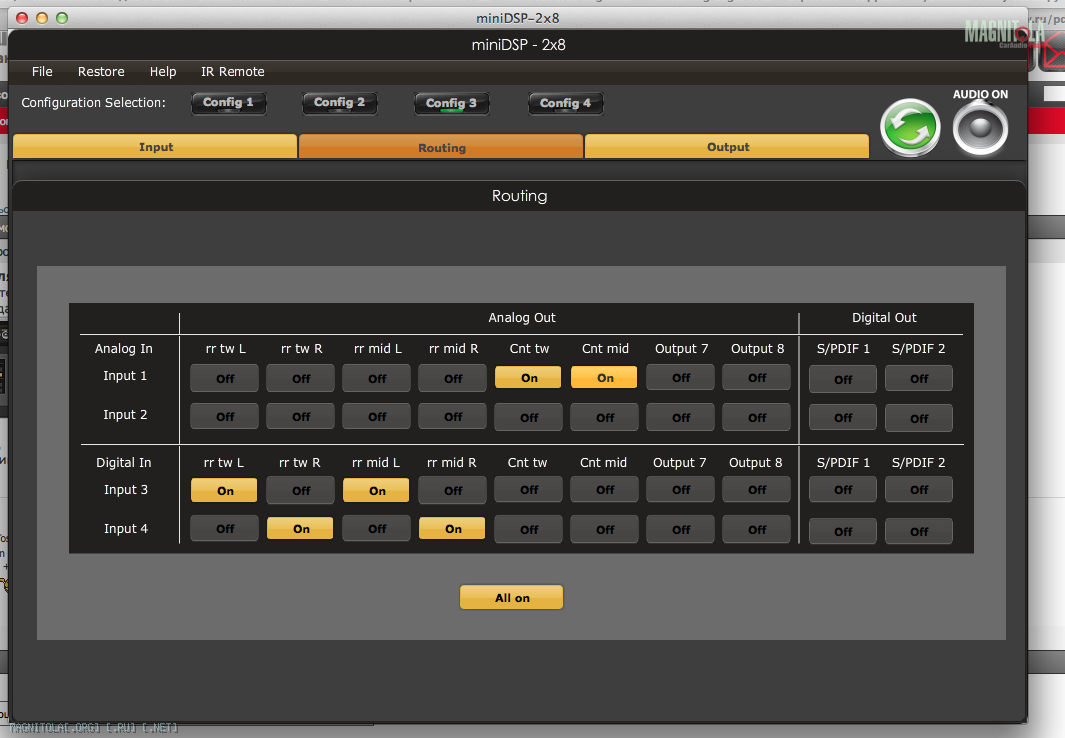Enable Input 4 to rr tw L routing
1065x738 pixels.
[x=225, y=528]
